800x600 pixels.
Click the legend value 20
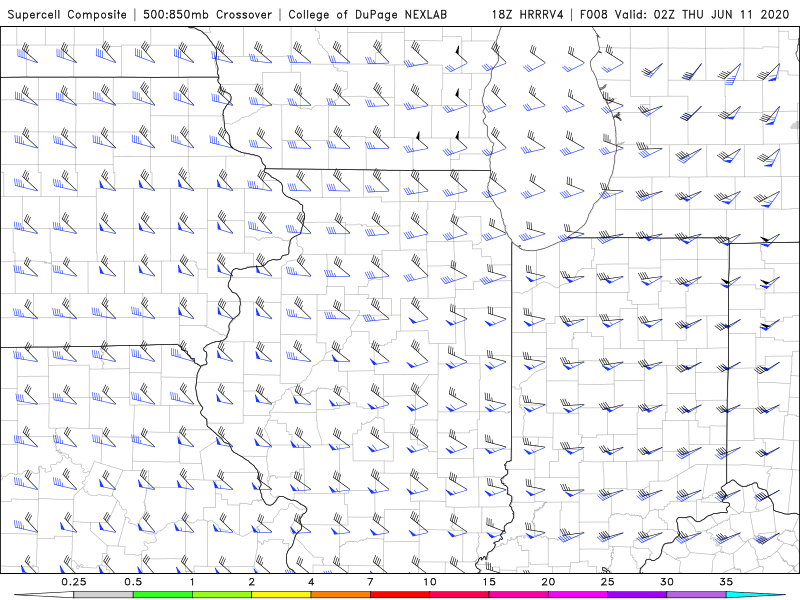pyautogui.click(x=548, y=582)
